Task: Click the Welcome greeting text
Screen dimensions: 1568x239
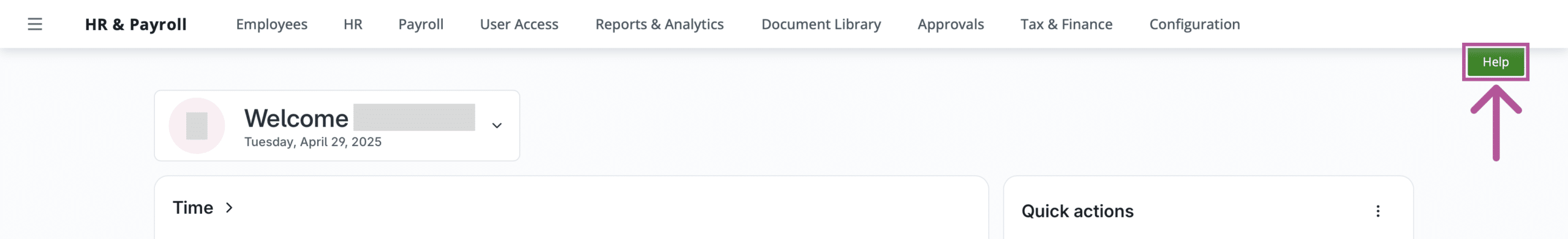Action: [296, 119]
